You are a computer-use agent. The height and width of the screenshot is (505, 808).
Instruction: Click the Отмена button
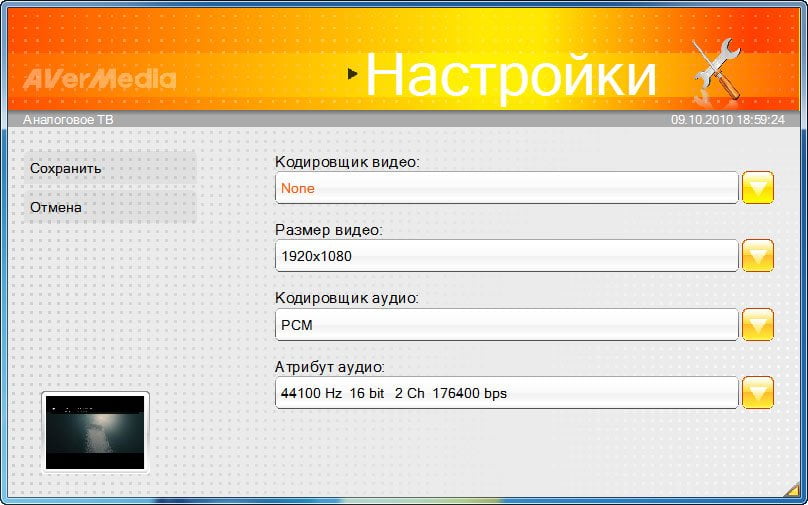(x=110, y=207)
